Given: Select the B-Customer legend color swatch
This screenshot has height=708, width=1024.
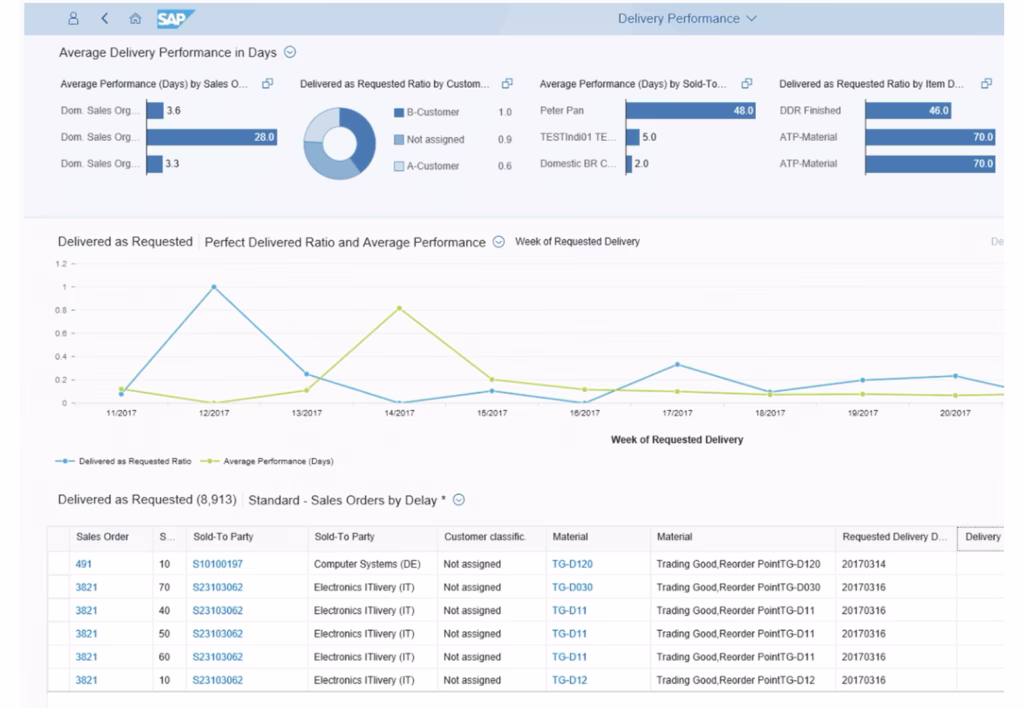Looking at the screenshot, I should click(x=398, y=113).
